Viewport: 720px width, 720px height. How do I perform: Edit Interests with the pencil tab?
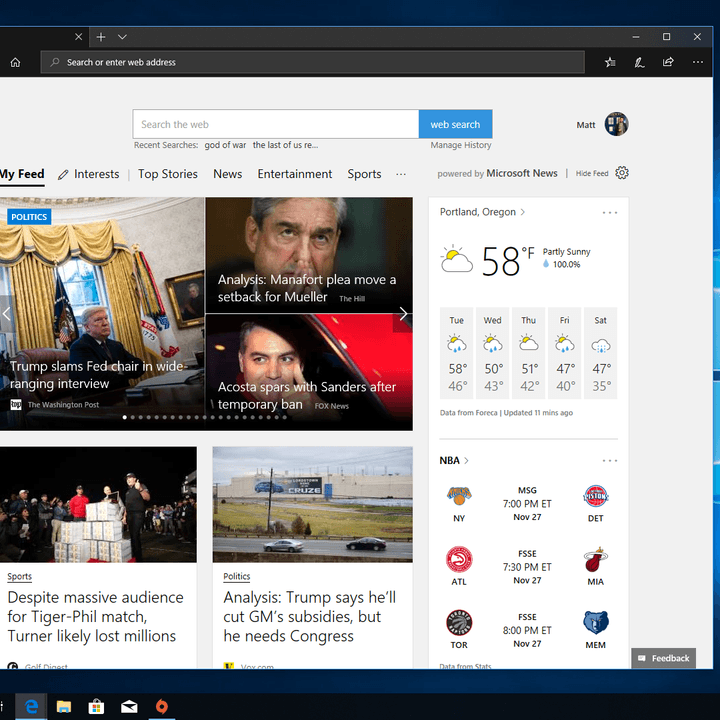point(89,174)
